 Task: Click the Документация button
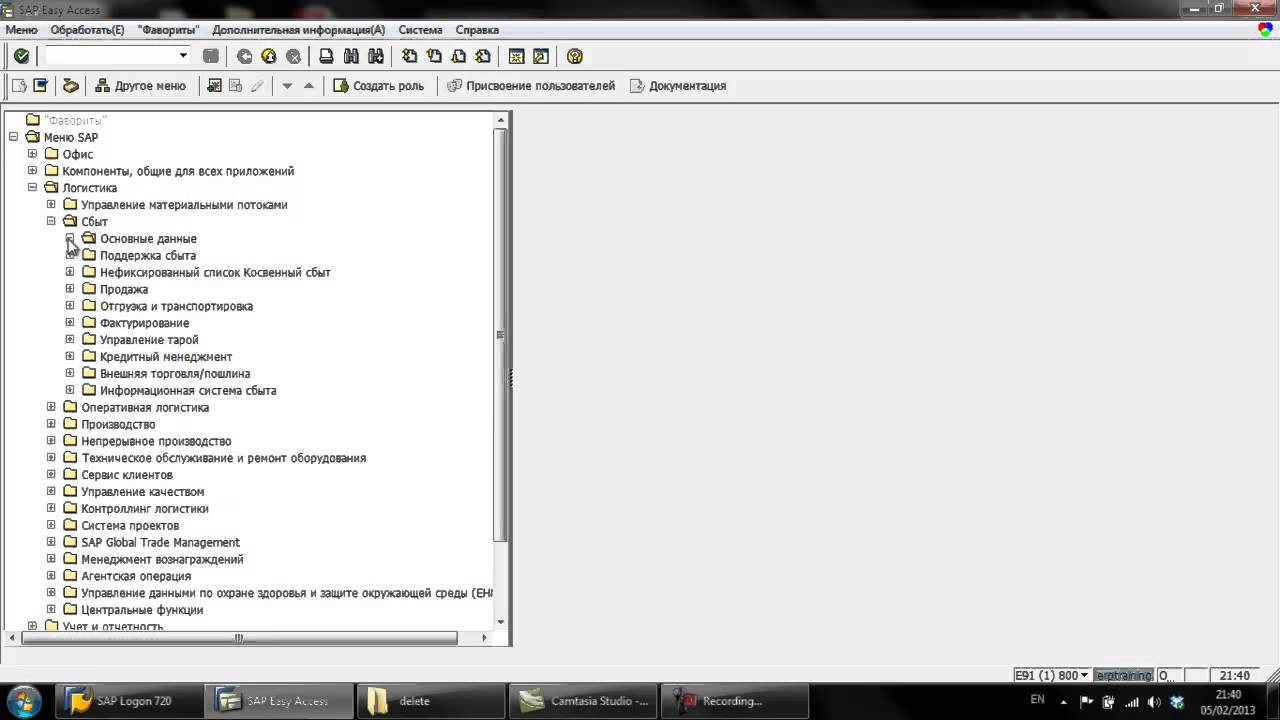tap(678, 86)
